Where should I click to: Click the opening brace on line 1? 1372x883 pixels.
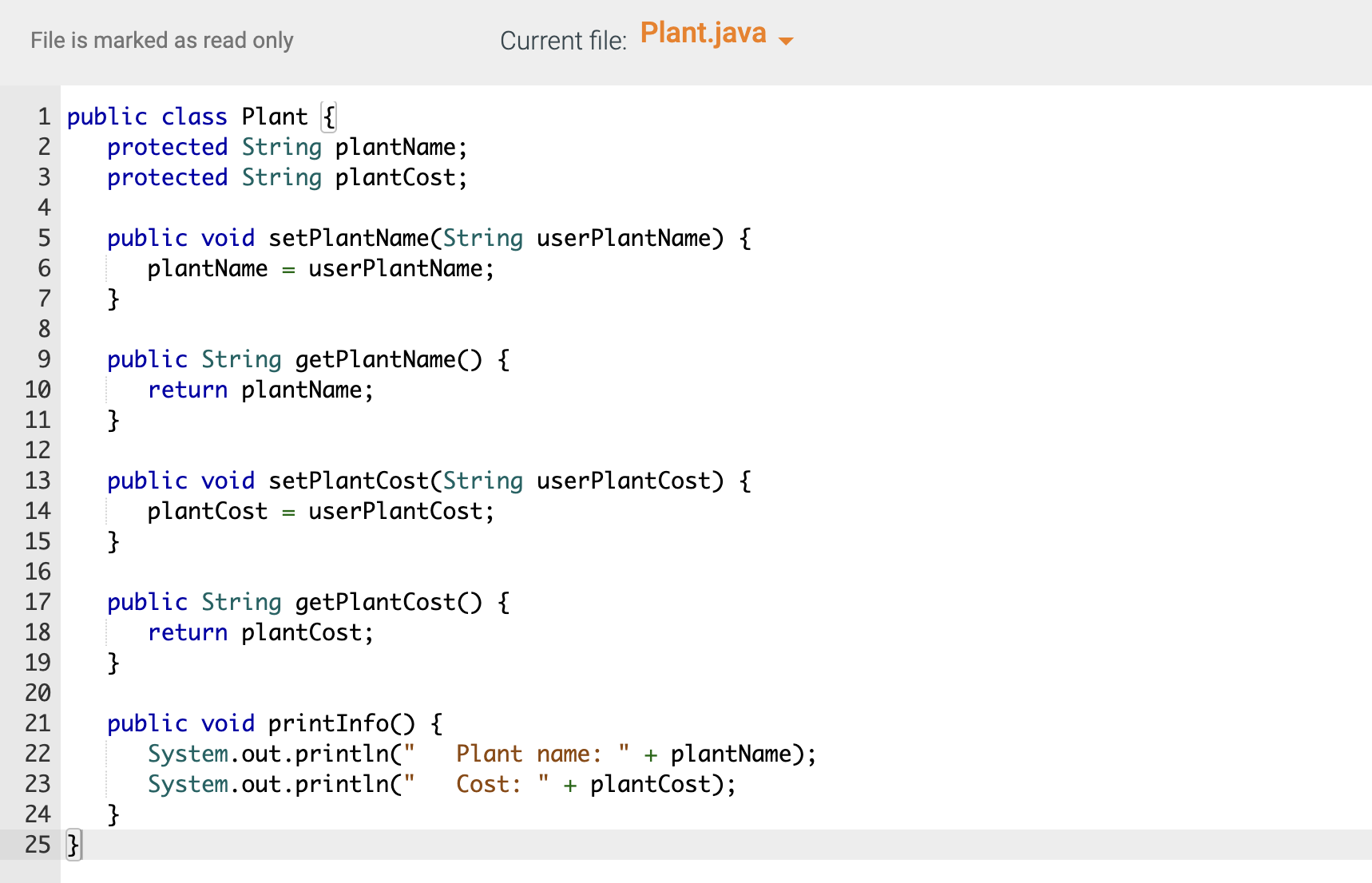tap(327, 116)
